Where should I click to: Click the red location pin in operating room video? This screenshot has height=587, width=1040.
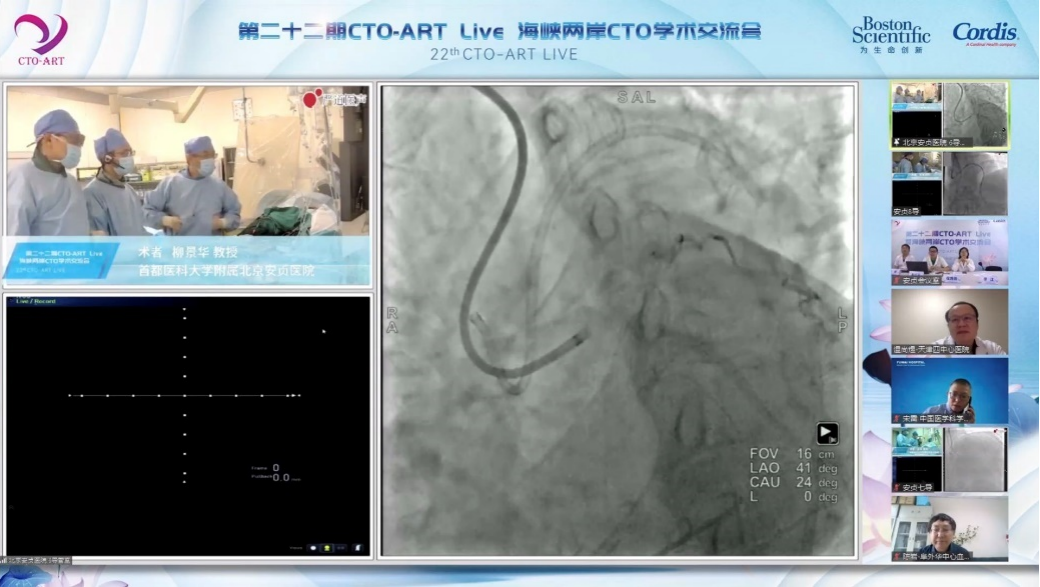310,99
